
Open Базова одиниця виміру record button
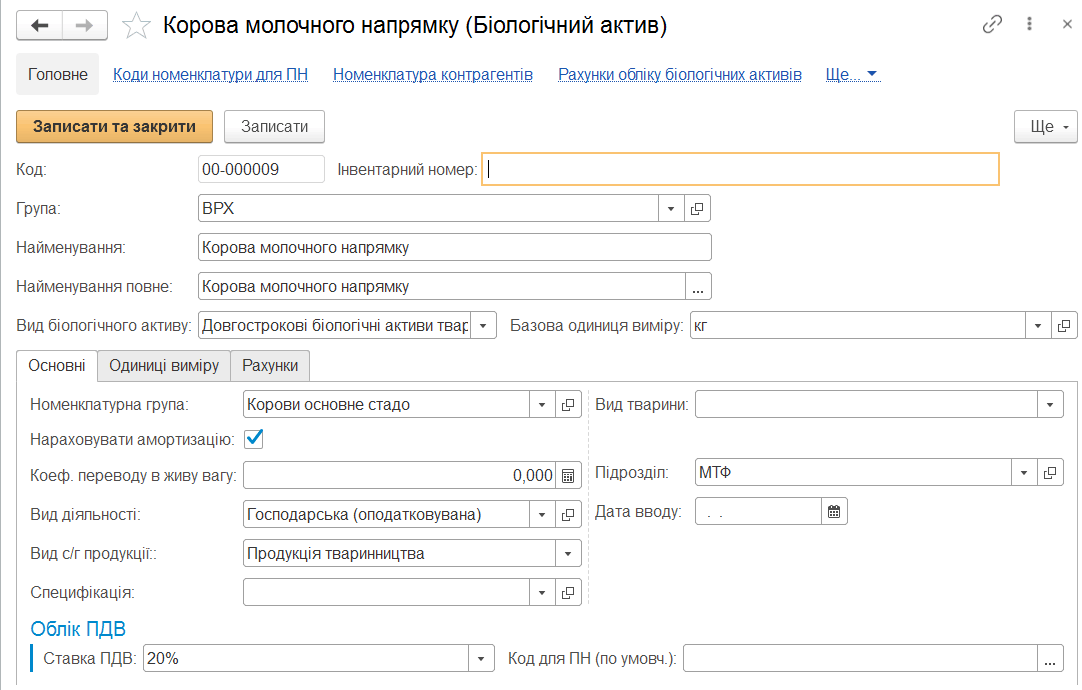click(x=1064, y=326)
